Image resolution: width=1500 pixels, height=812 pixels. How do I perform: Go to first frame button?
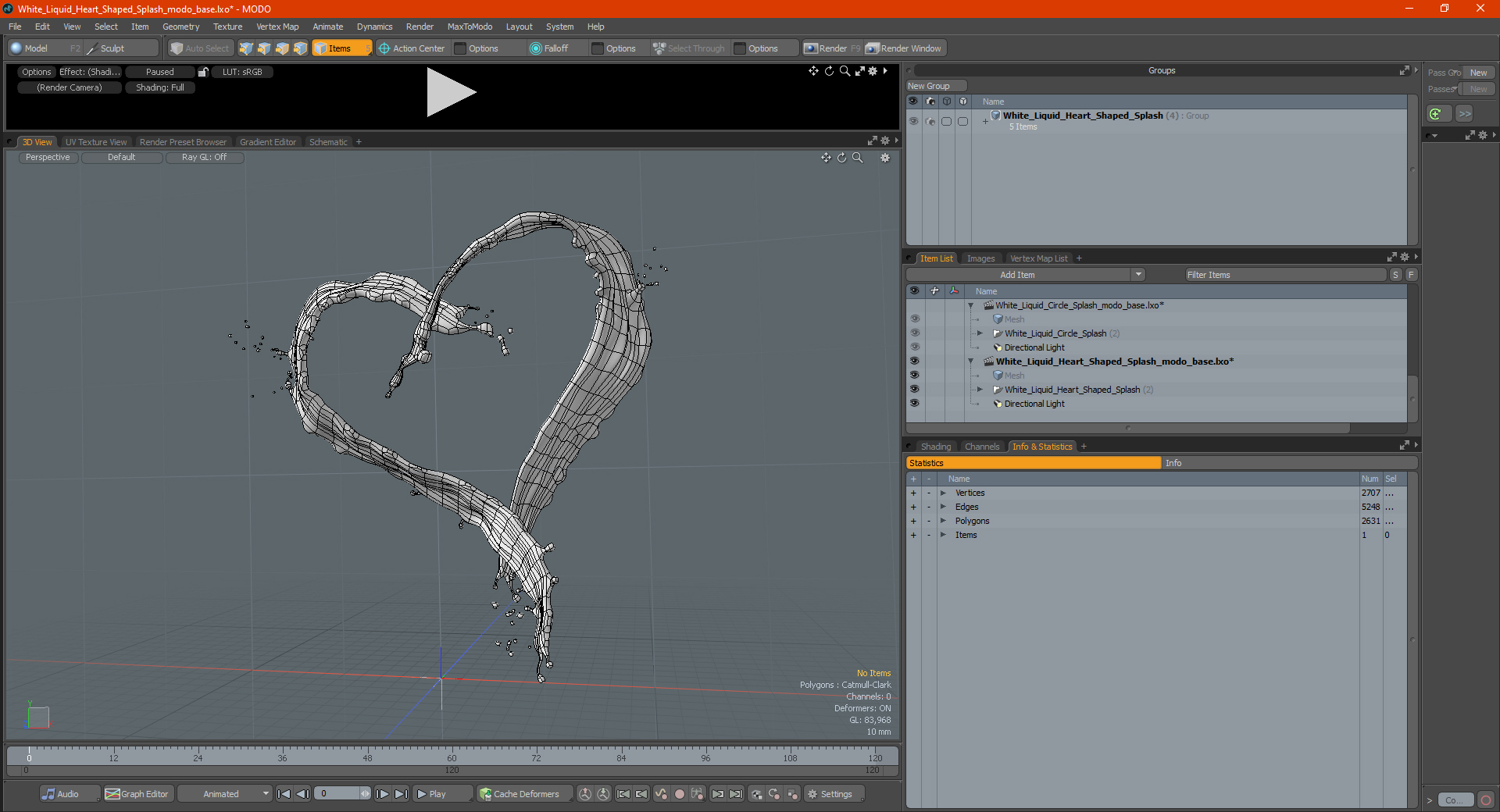(x=284, y=794)
